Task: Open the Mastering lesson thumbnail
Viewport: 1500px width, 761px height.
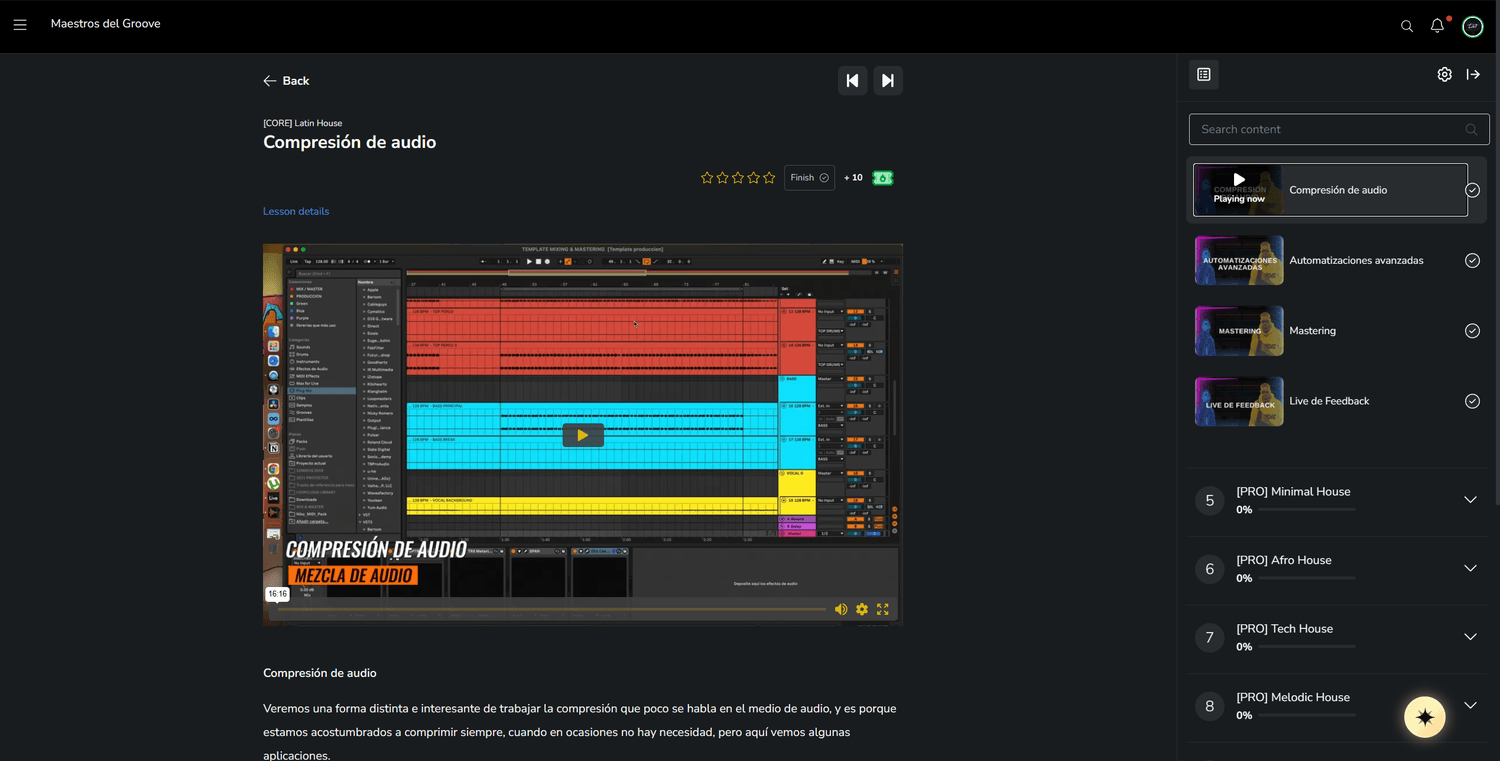Action: [x=1239, y=331]
